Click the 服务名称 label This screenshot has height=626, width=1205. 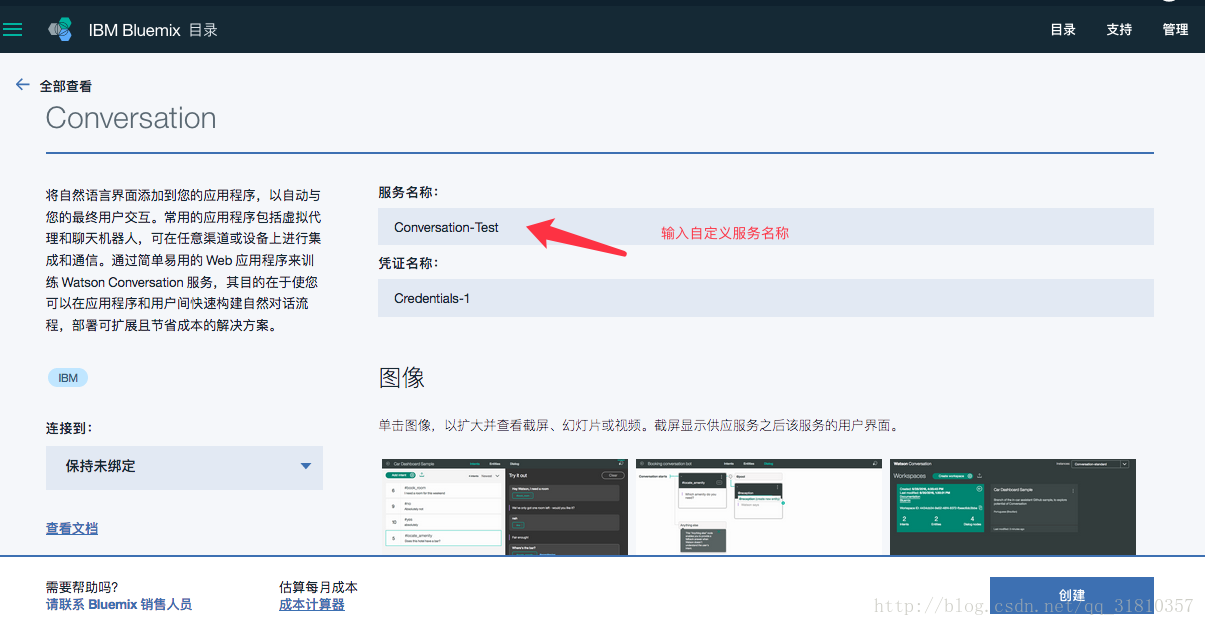(408, 191)
